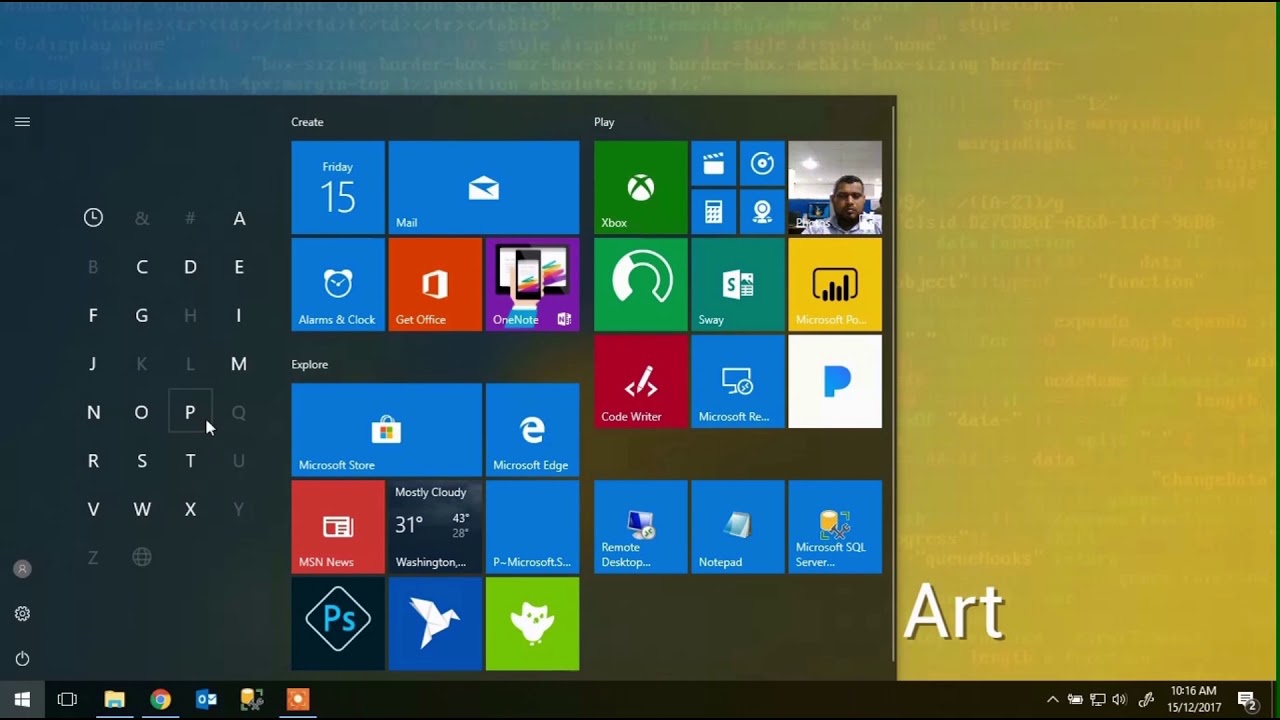Jump to letter F in app list
This screenshot has width=1280, height=720.
pyautogui.click(x=93, y=315)
